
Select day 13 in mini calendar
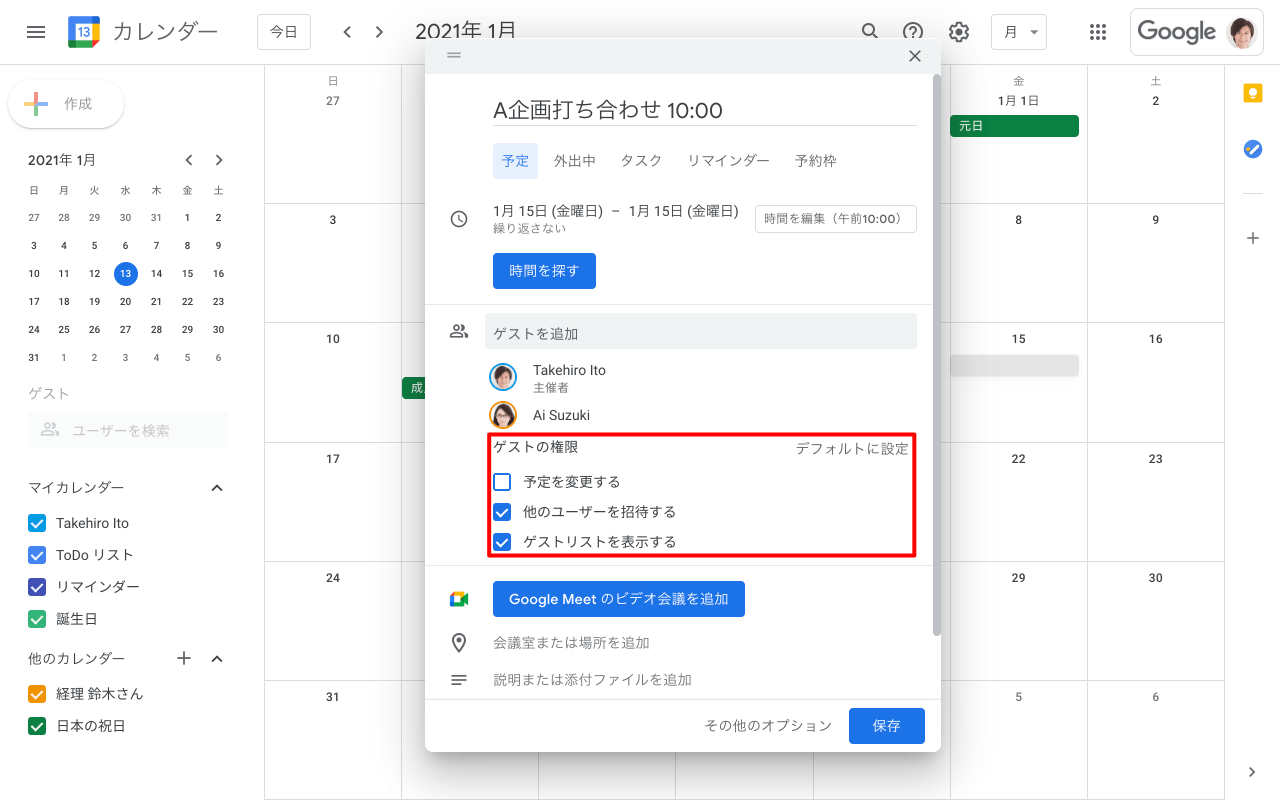[125, 273]
